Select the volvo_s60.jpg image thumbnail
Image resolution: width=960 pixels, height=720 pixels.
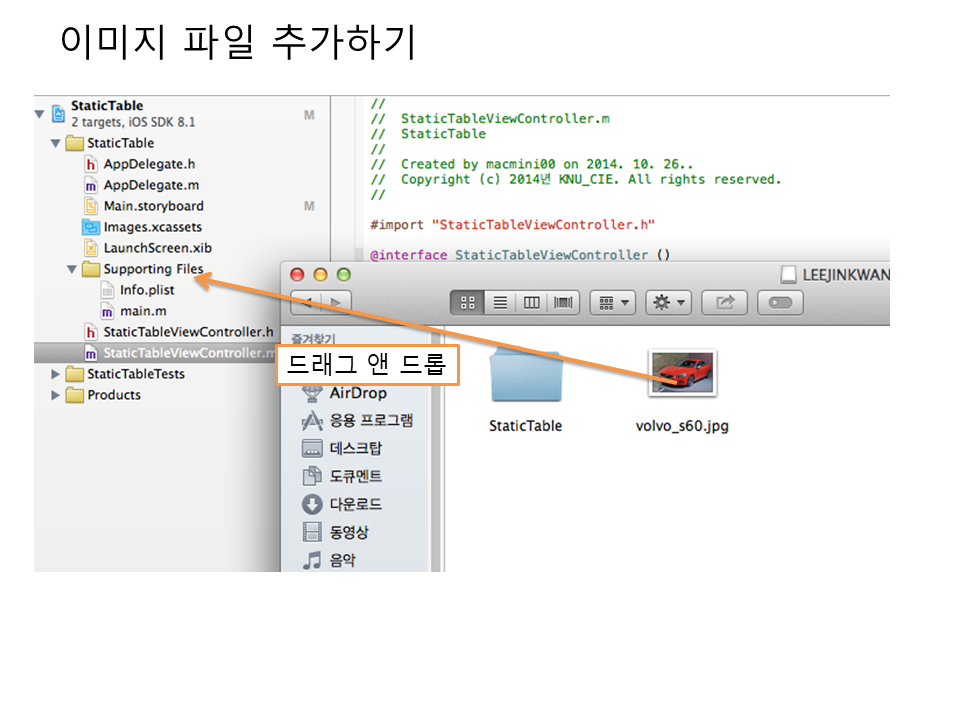point(682,374)
